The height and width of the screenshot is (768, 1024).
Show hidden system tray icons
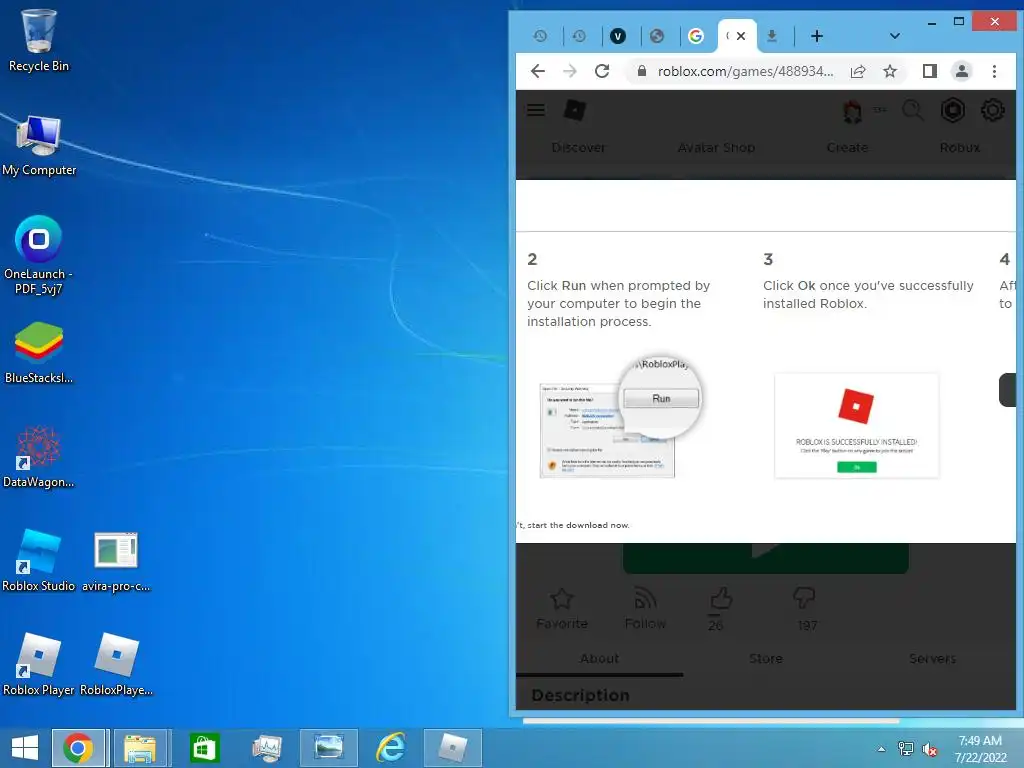pos(881,749)
